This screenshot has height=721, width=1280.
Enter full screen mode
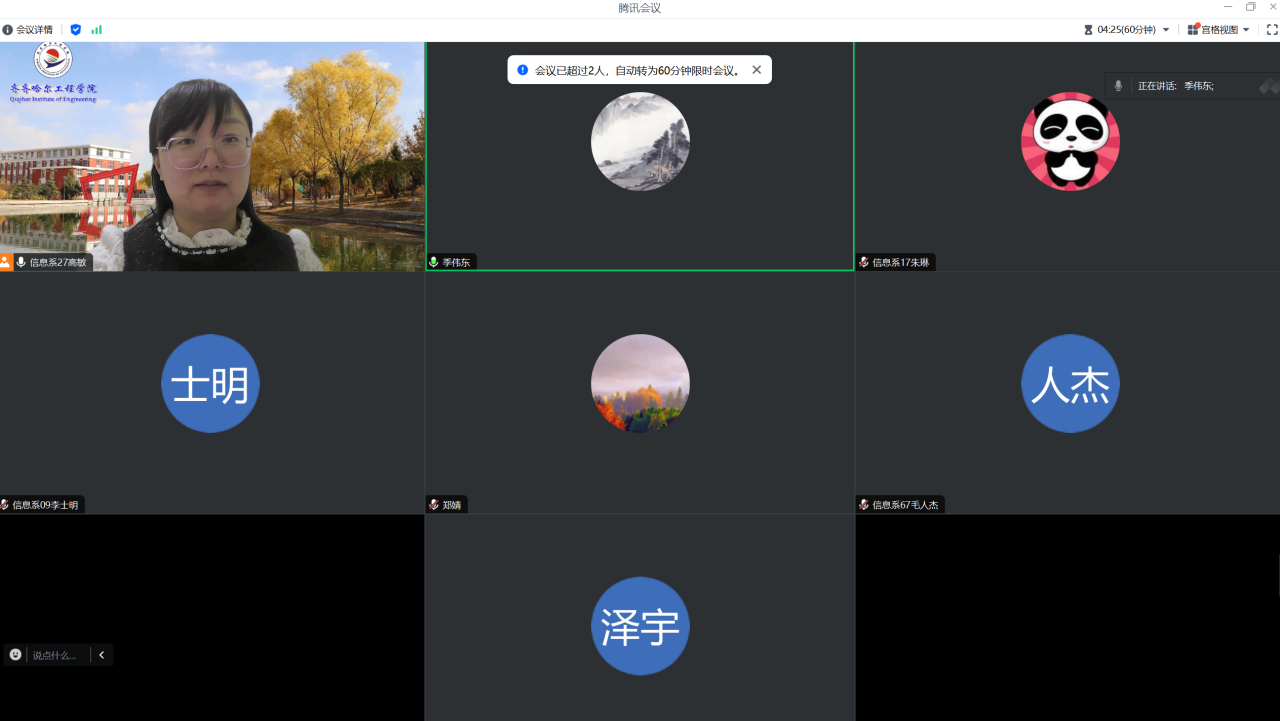tap(1272, 30)
